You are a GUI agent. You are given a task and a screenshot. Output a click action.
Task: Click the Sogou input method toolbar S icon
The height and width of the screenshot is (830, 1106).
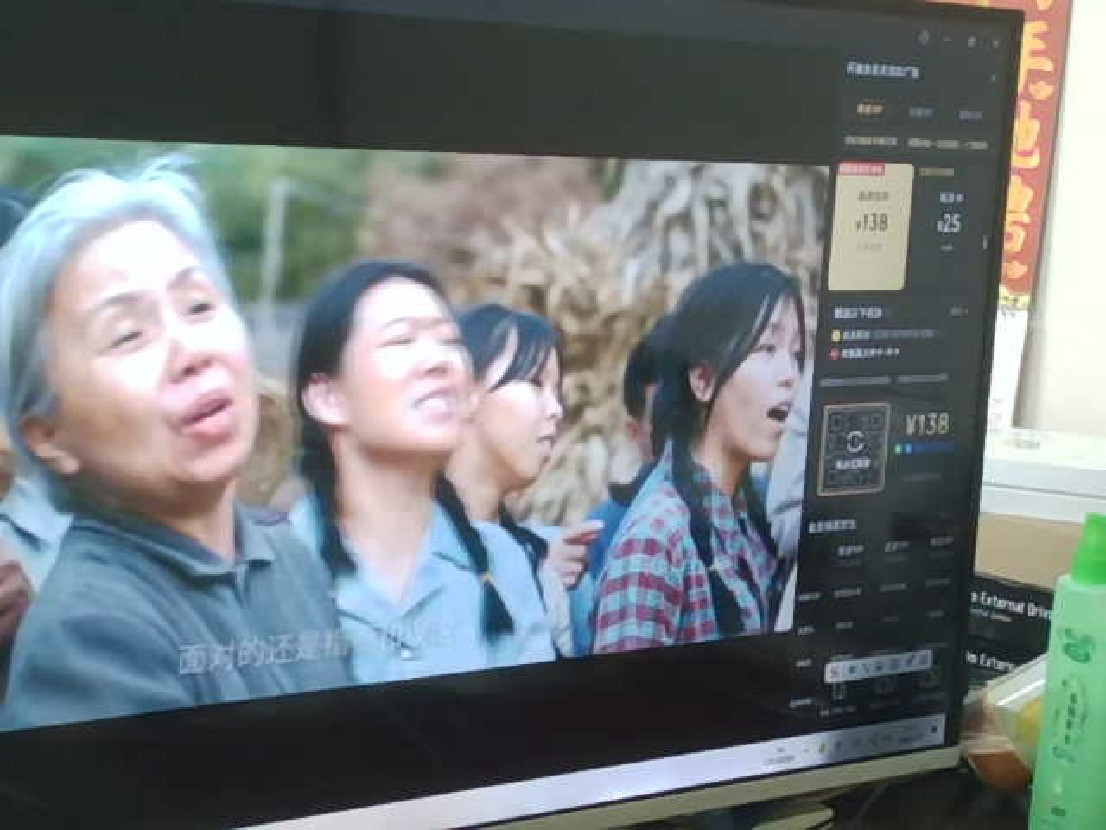pyautogui.click(x=832, y=668)
